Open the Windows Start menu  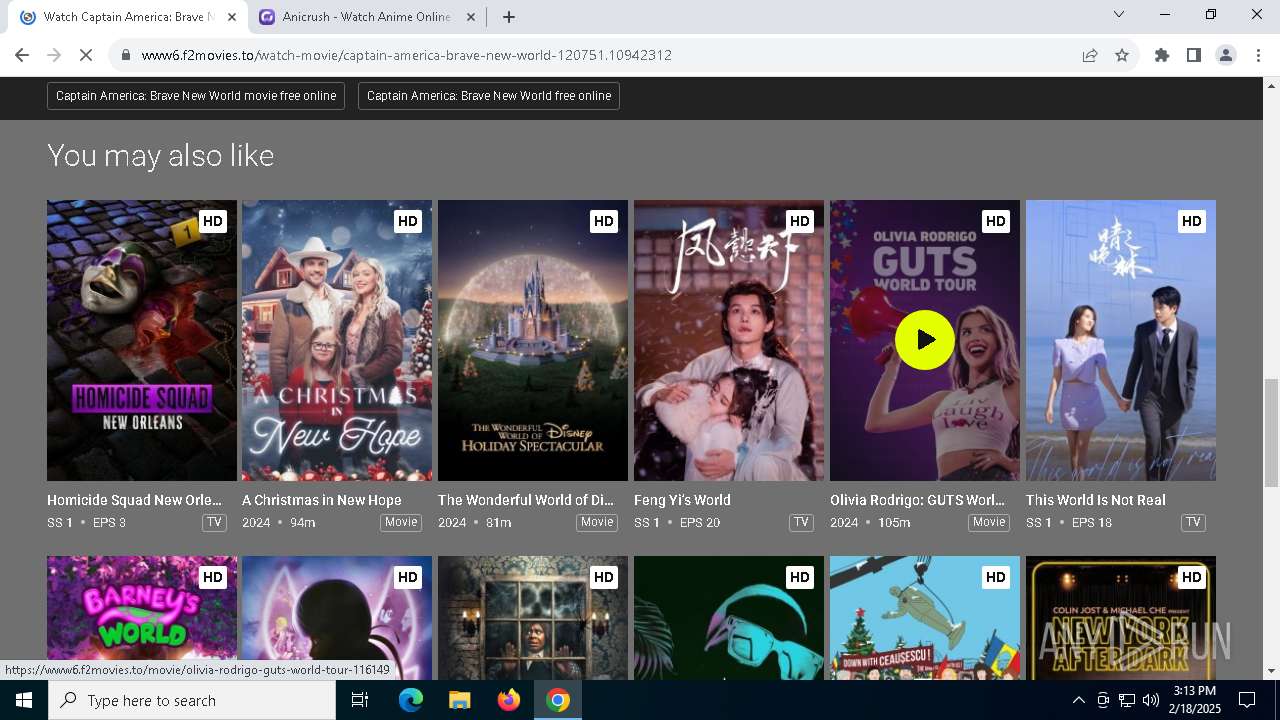click(x=24, y=700)
